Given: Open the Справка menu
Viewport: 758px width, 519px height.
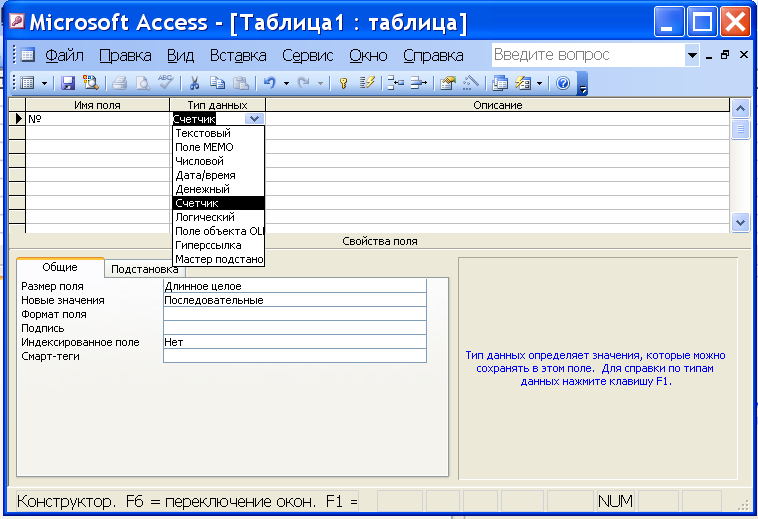Looking at the screenshot, I should pyautogui.click(x=433, y=56).
